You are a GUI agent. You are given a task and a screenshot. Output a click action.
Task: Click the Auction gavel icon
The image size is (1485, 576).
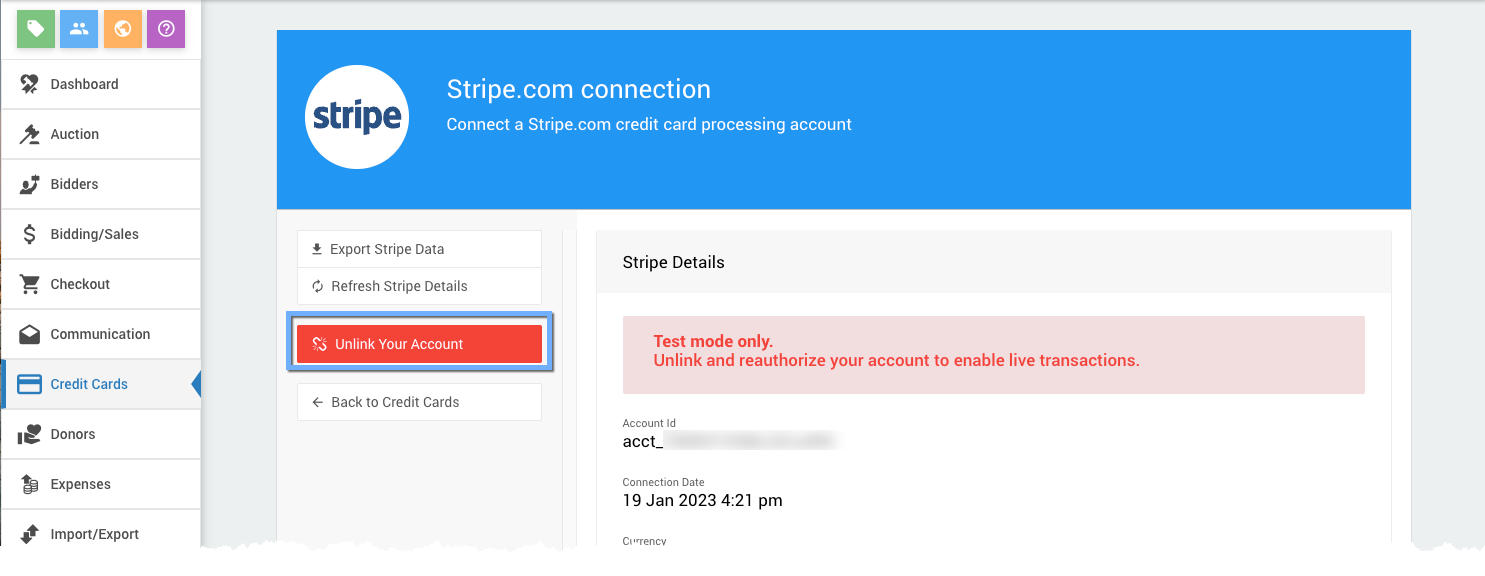coord(30,134)
